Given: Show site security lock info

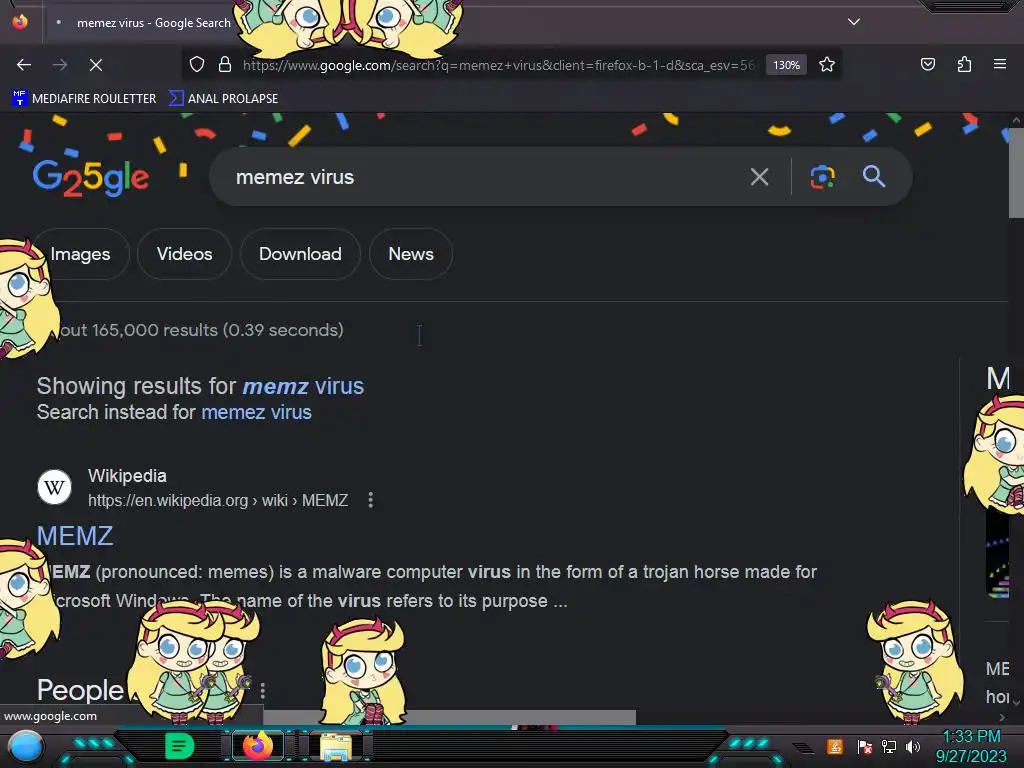Looking at the screenshot, I should click(225, 64).
